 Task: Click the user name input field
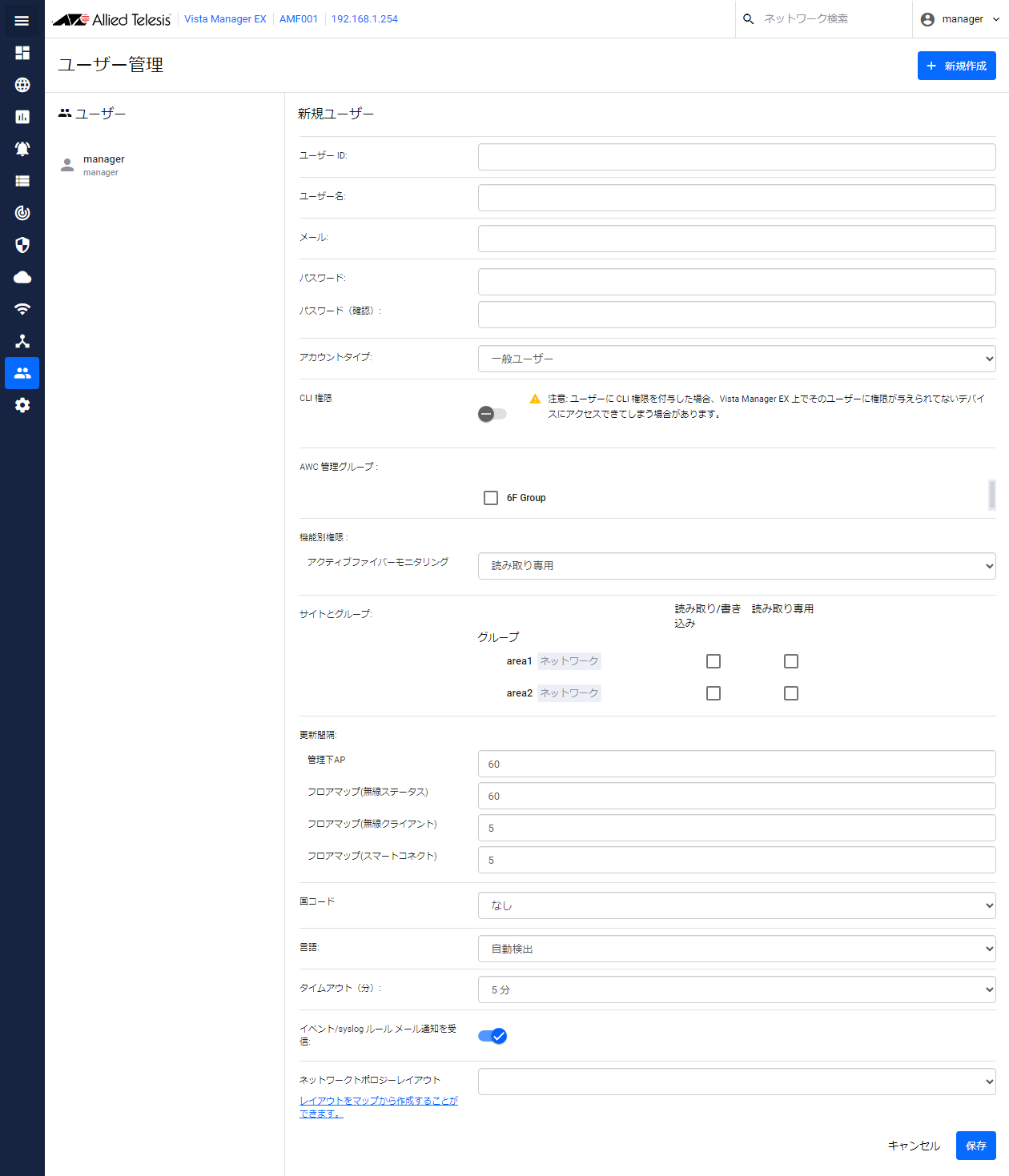click(737, 198)
